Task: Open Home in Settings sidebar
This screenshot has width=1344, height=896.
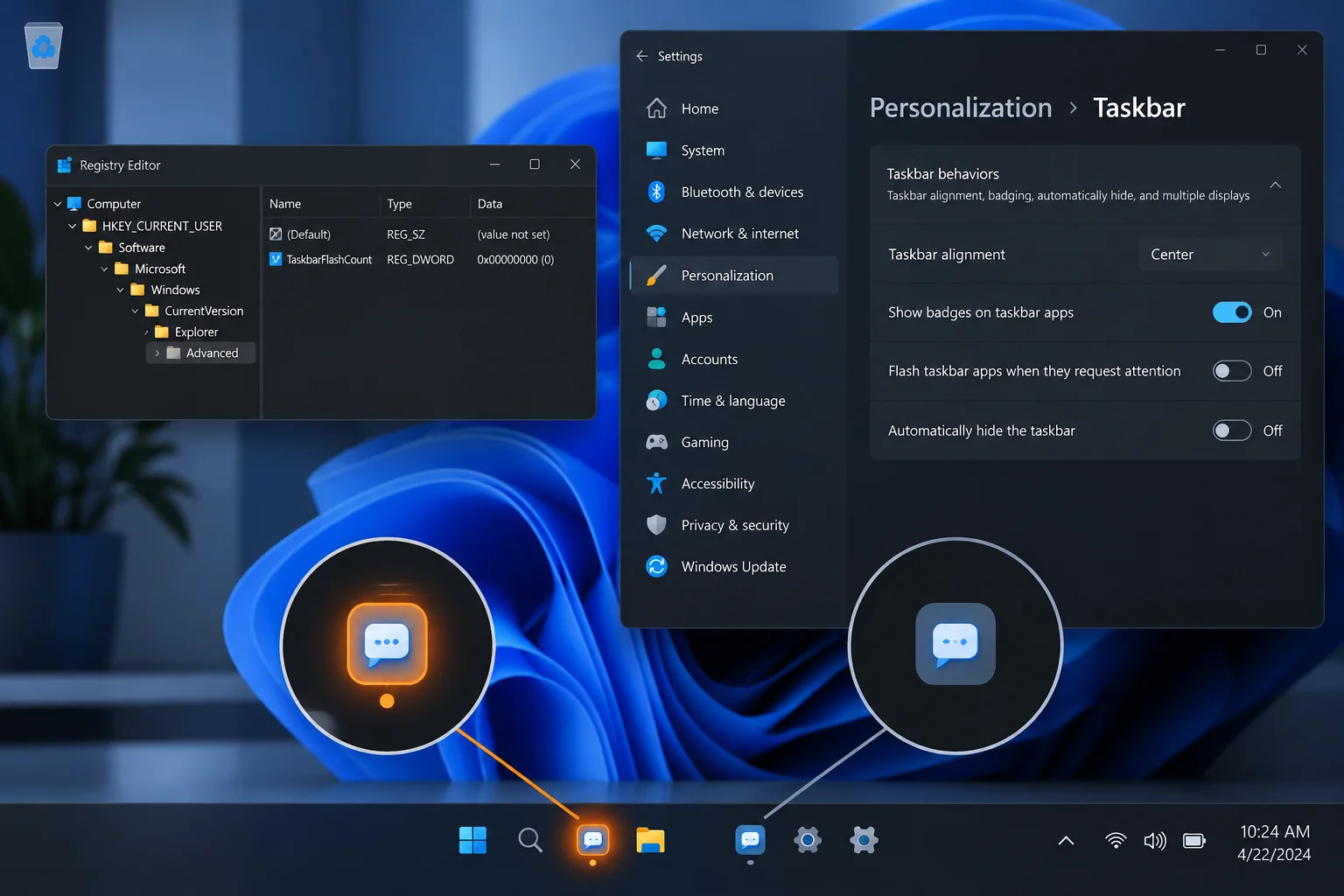Action: (734, 108)
